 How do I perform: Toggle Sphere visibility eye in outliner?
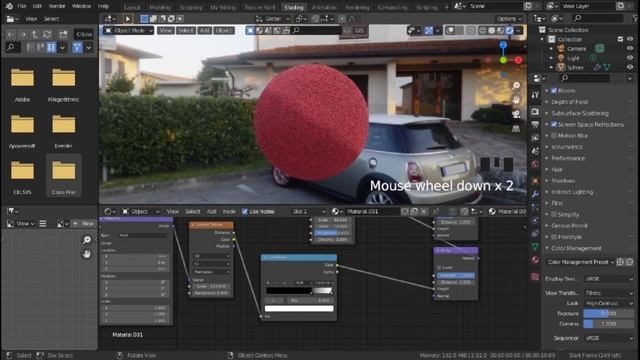point(630,67)
